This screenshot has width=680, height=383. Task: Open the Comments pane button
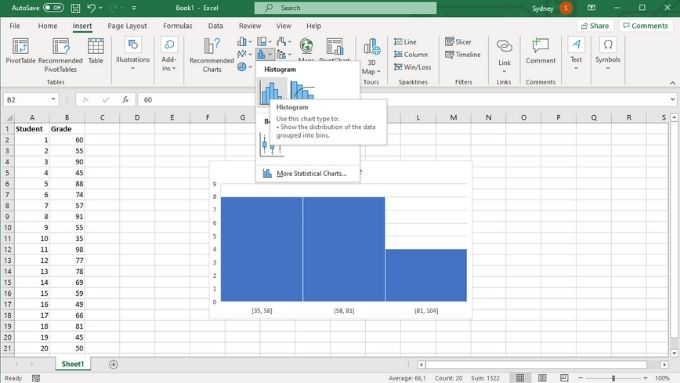[645, 26]
